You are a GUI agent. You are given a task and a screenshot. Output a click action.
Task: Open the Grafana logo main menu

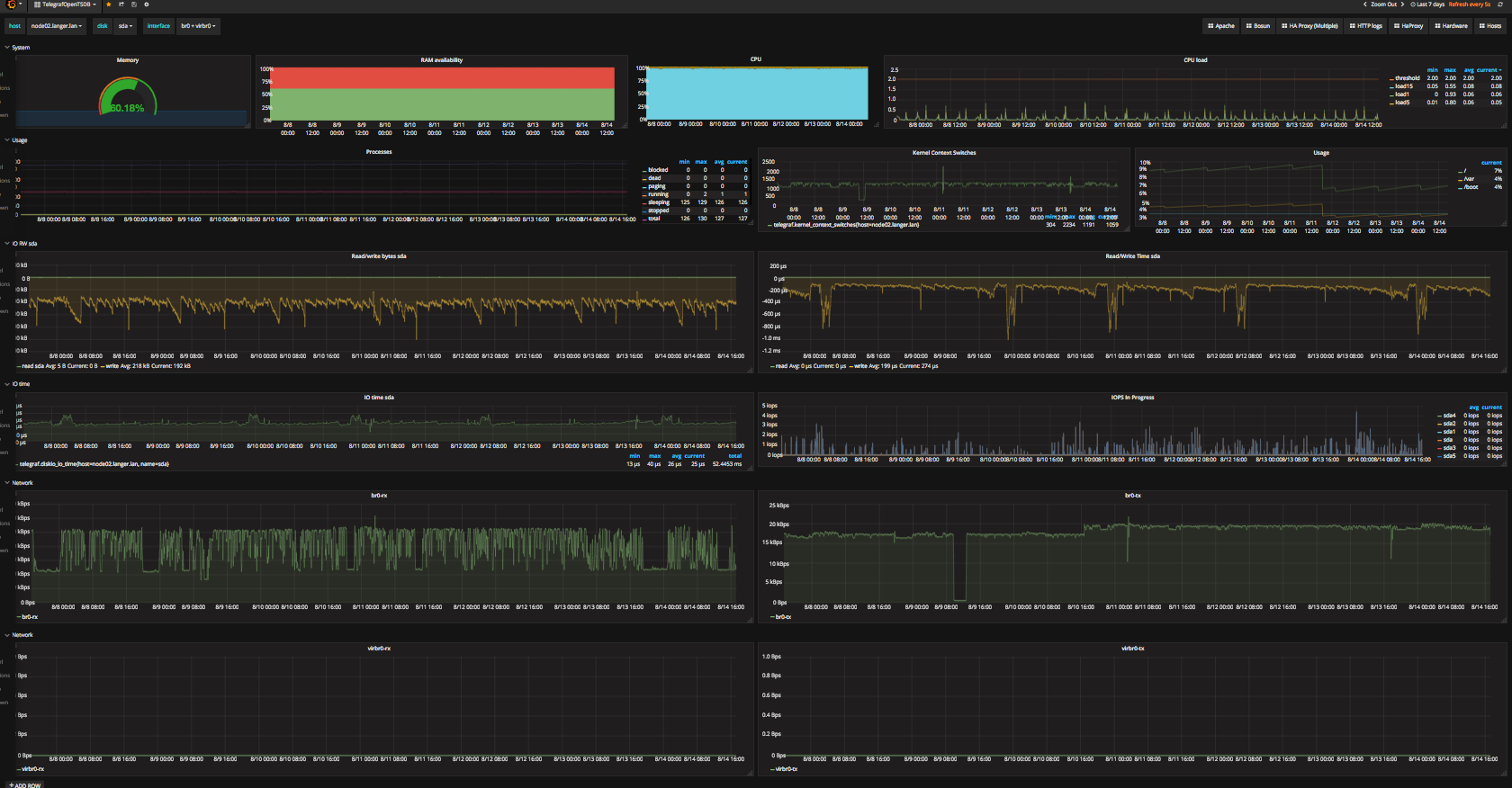tap(13, 4)
